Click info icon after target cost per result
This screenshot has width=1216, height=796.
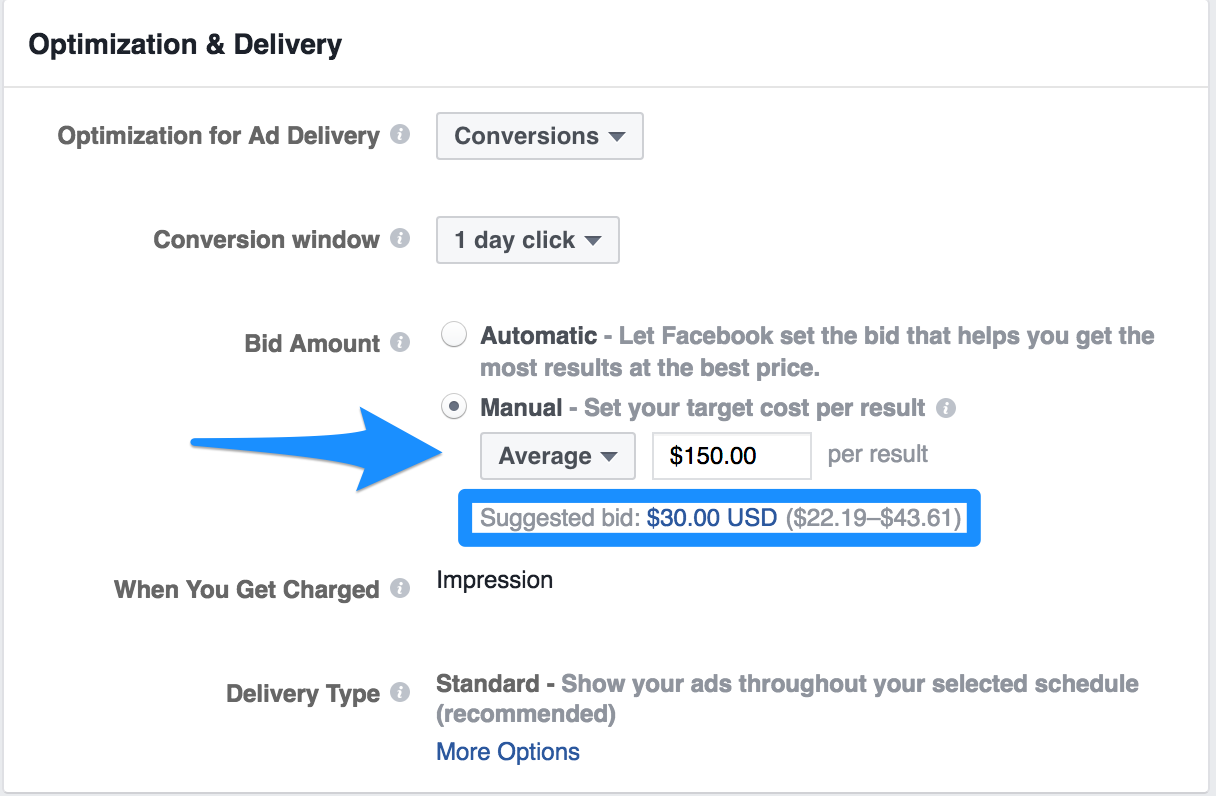[946, 408]
